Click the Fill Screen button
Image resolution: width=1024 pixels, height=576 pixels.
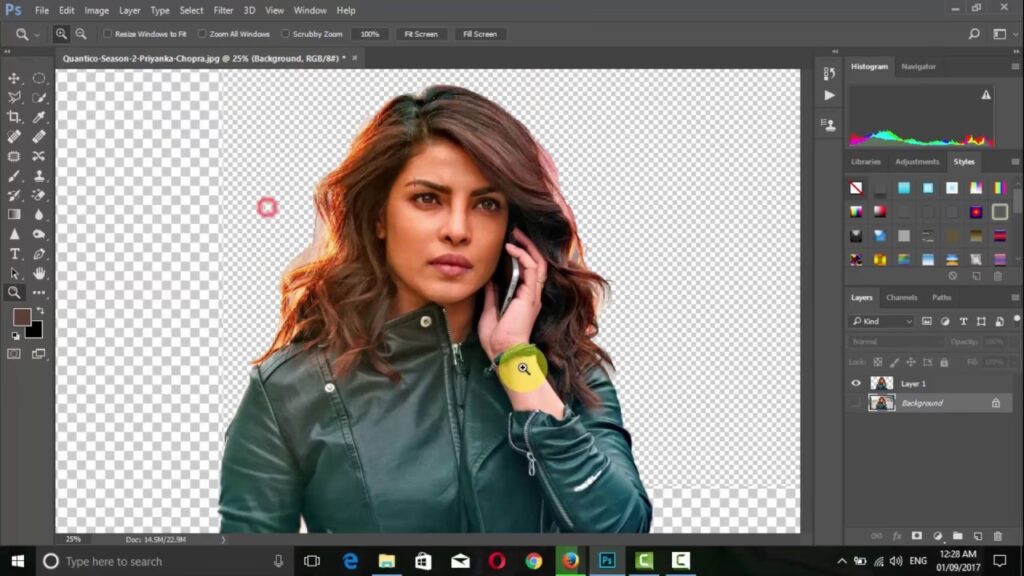[x=480, y=34]
